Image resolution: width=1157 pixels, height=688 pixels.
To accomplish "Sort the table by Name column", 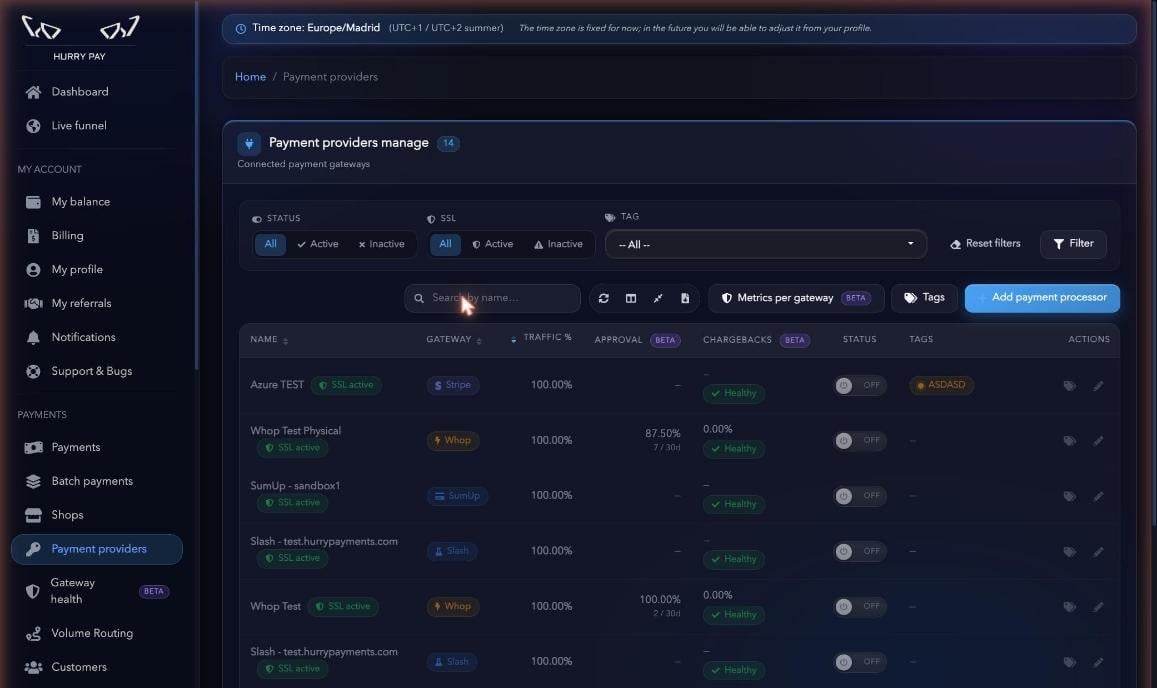I will click(x=269, y=340).
